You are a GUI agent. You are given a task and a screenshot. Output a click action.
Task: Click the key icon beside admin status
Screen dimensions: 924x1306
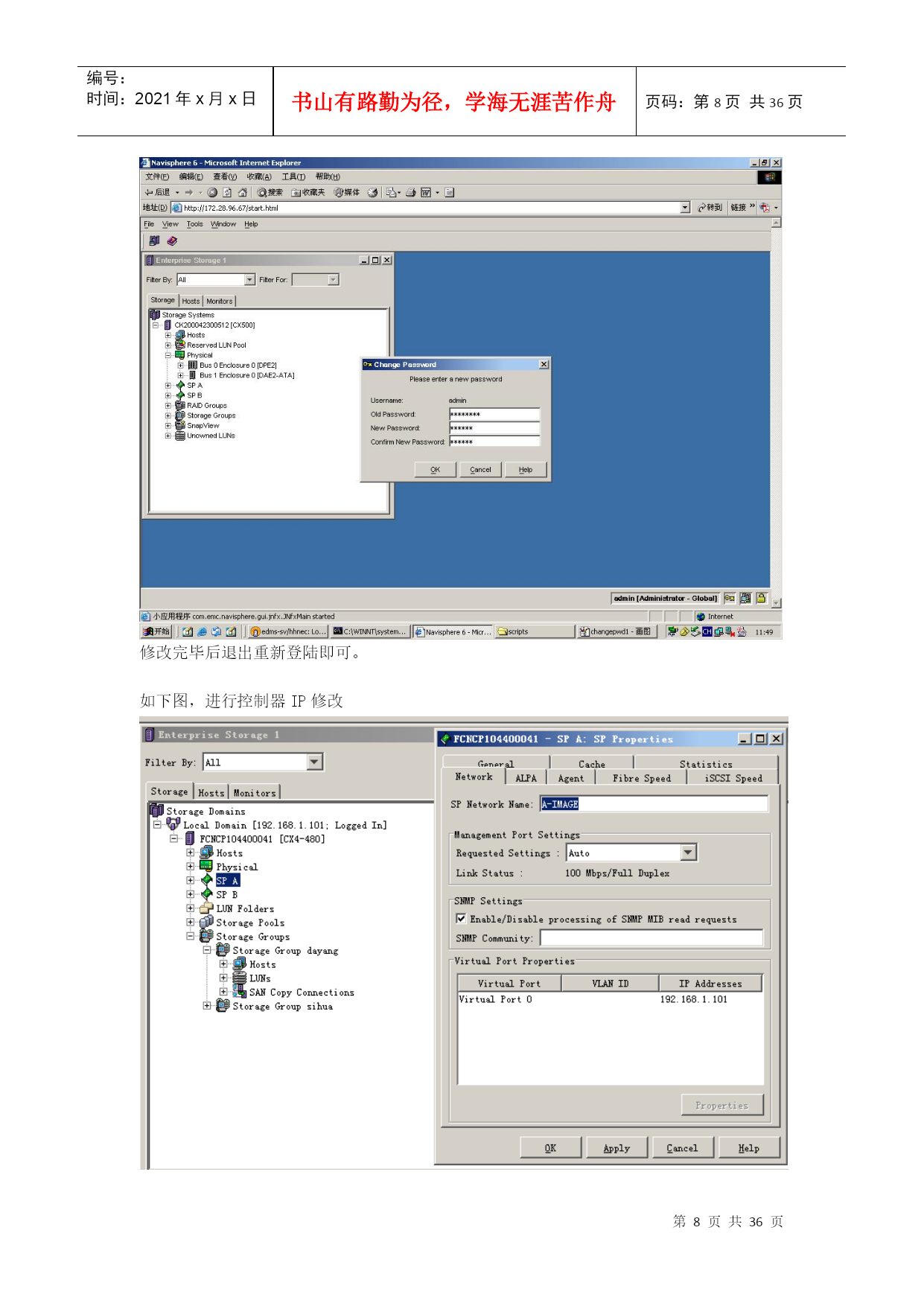[x=730, y=598]
